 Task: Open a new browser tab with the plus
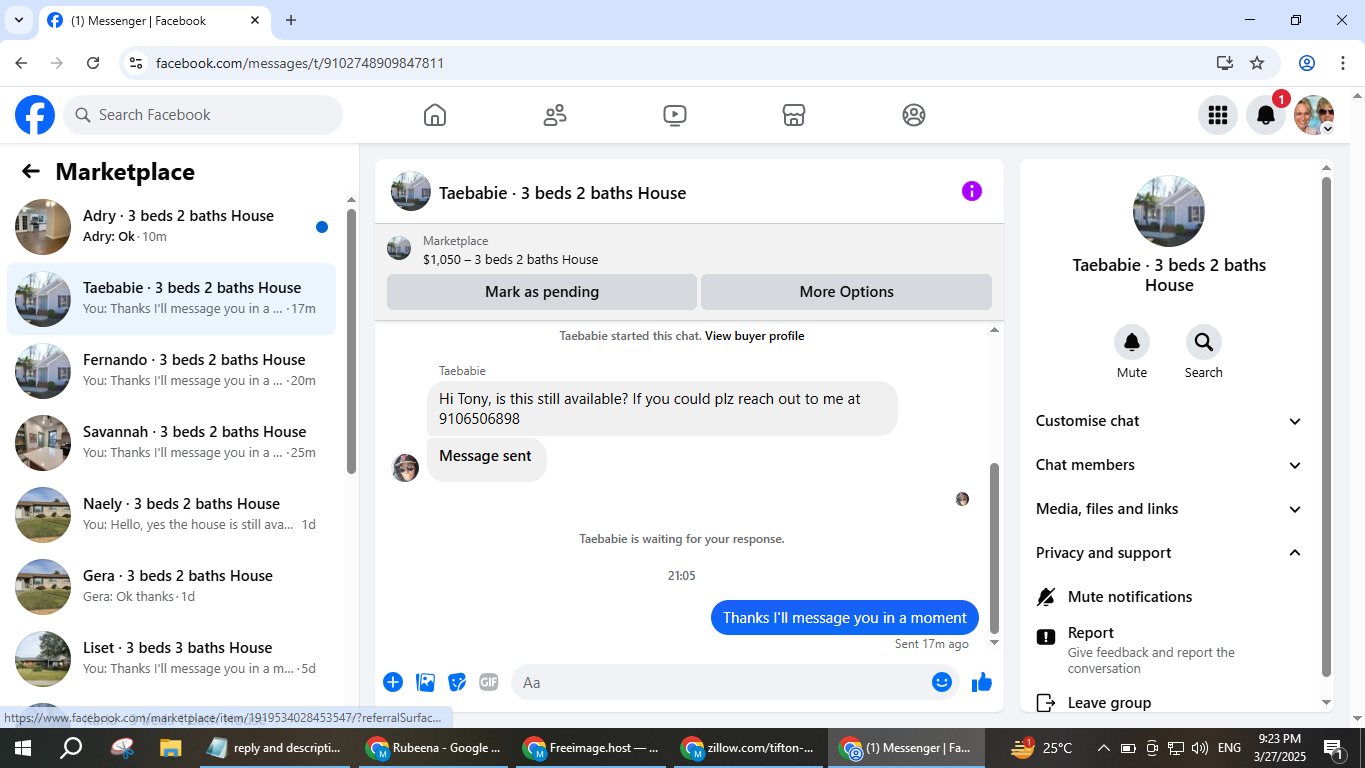pyautogui.click(x=291, y=20)
